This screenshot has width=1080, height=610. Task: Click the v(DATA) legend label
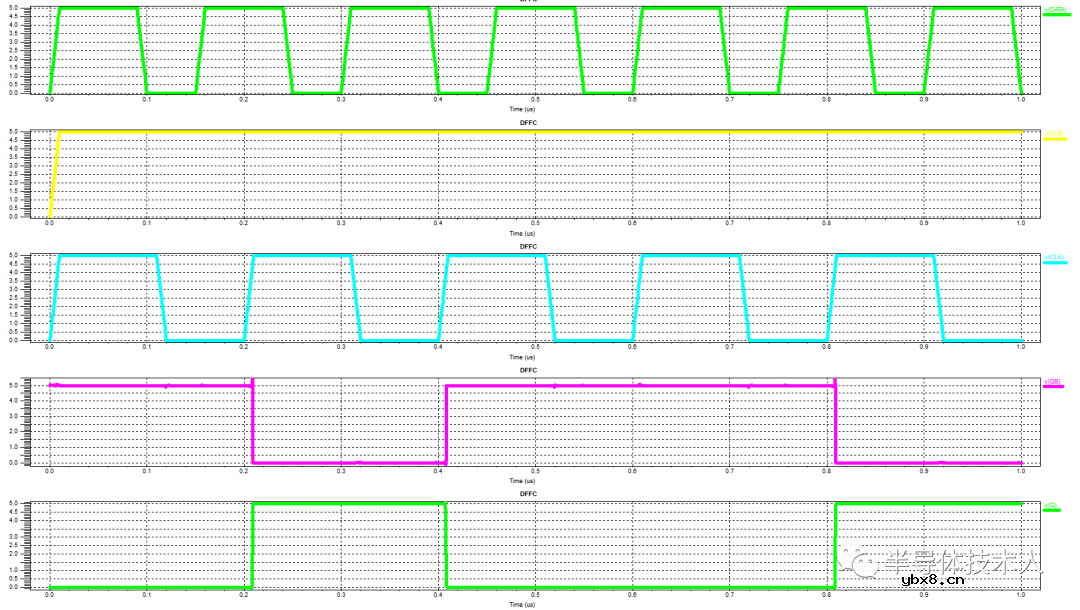[1056, 10]
